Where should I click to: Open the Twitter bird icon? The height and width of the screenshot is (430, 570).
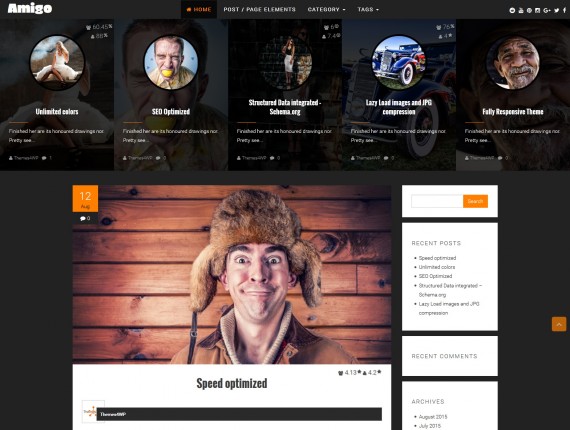pos(557,11)
